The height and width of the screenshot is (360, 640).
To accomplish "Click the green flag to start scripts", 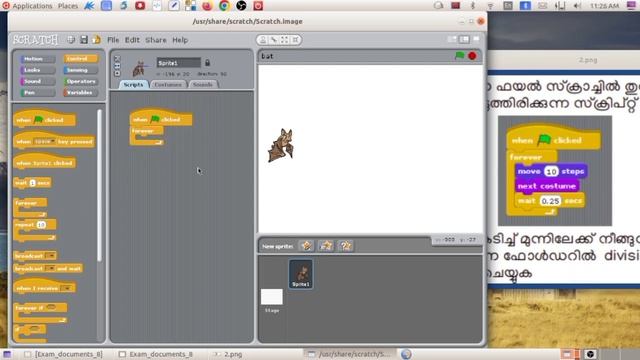I will [460, 56].
